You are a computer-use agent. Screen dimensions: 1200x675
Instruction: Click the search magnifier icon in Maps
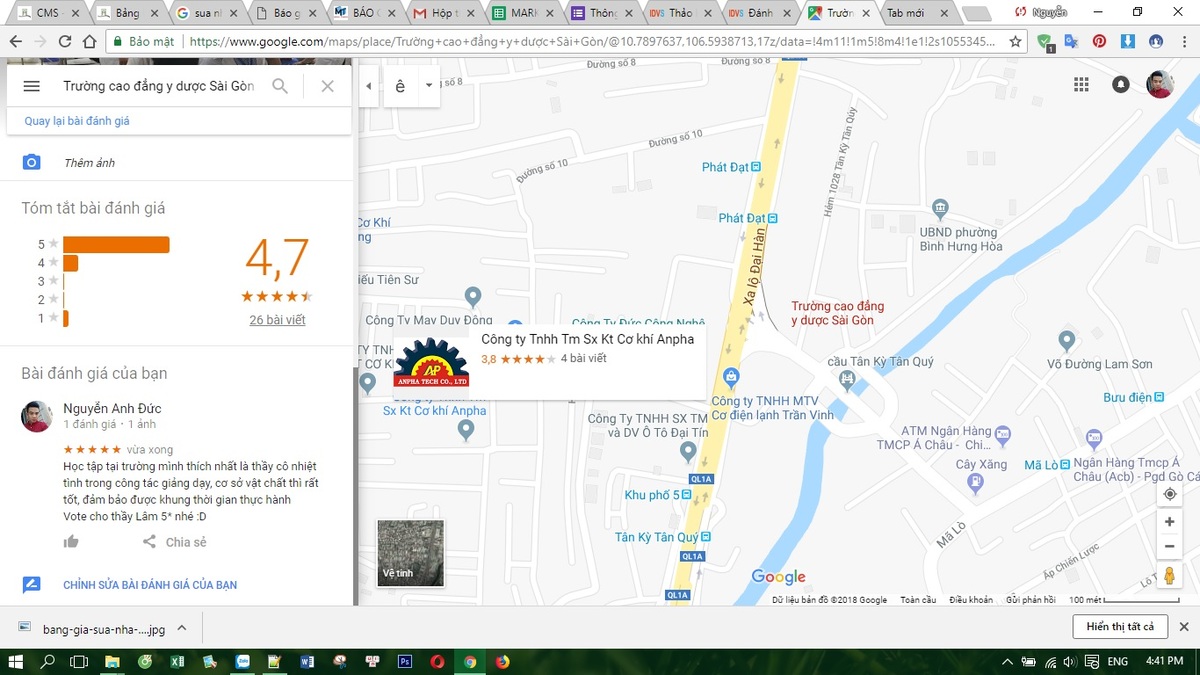coord(280,86)
